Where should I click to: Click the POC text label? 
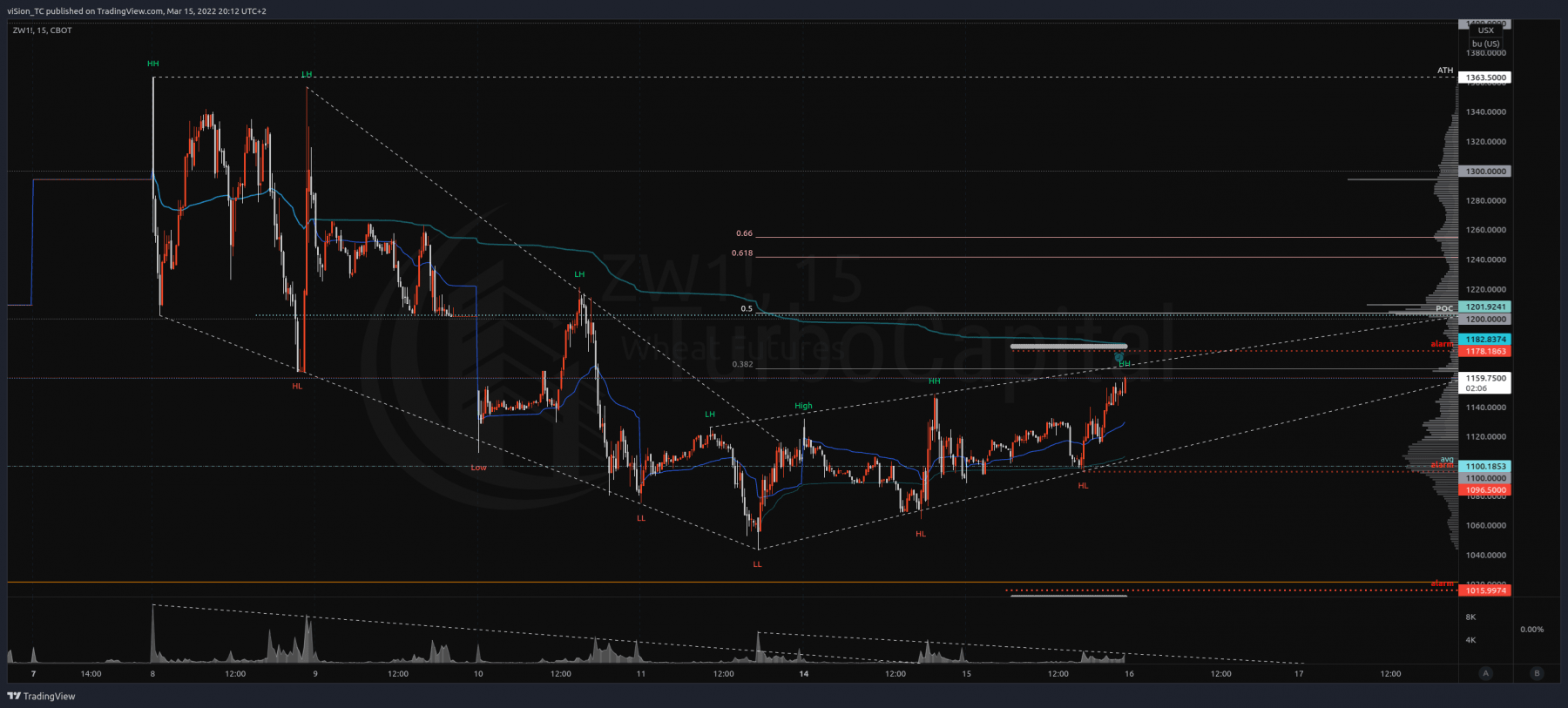pyautogui.click(x=1444, y=309)
